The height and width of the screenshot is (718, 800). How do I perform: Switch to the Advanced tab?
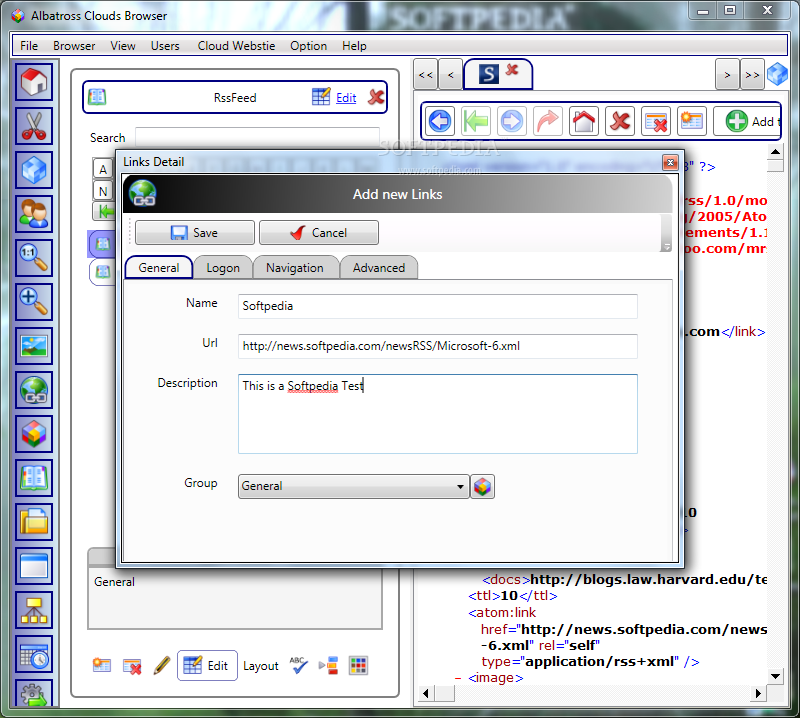[379, 268]
